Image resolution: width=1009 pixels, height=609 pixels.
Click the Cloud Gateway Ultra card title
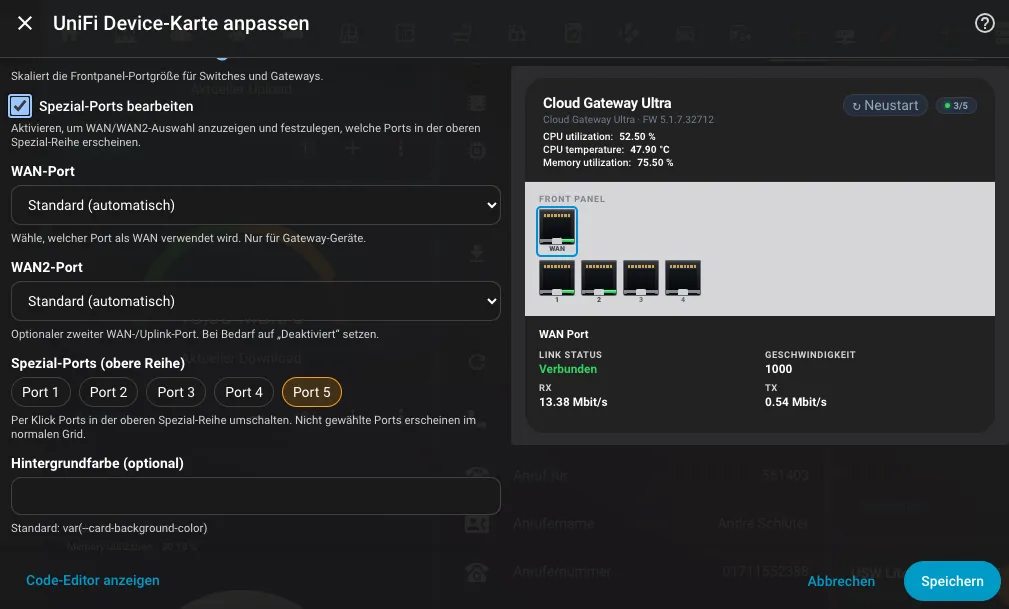(607, 103)
